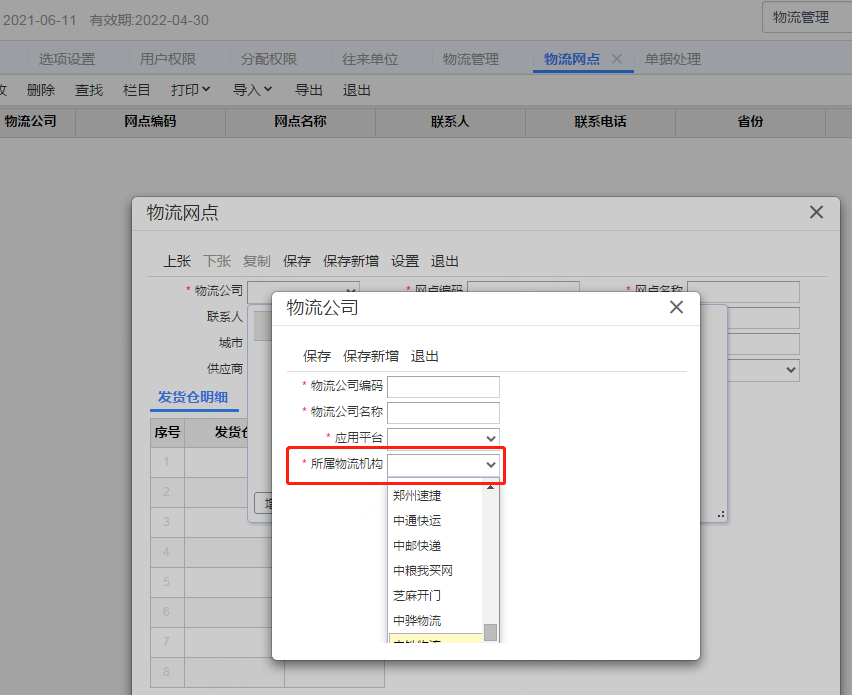Click 联系人 column header
852x695 pixels.
coord(450,122)
